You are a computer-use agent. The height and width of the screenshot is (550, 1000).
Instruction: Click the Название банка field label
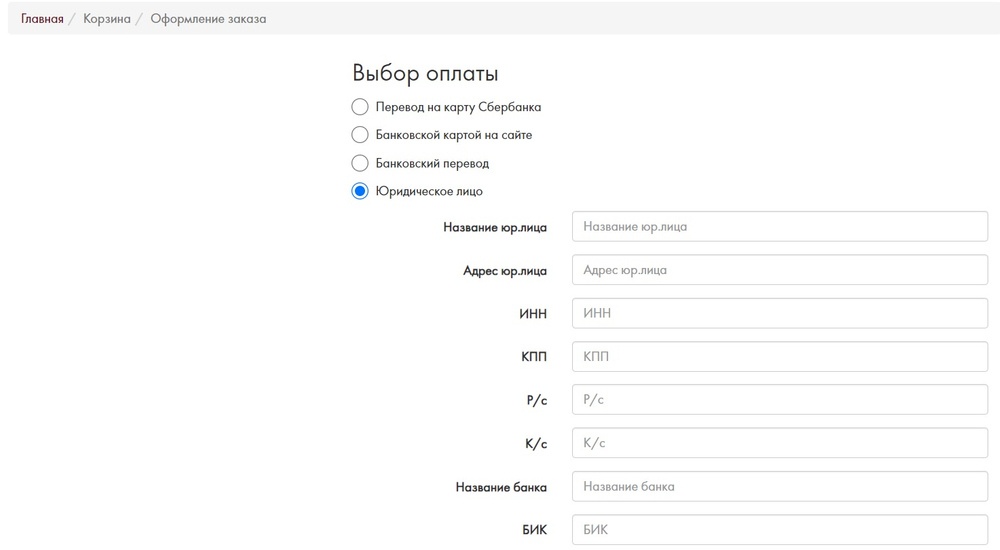501,487
